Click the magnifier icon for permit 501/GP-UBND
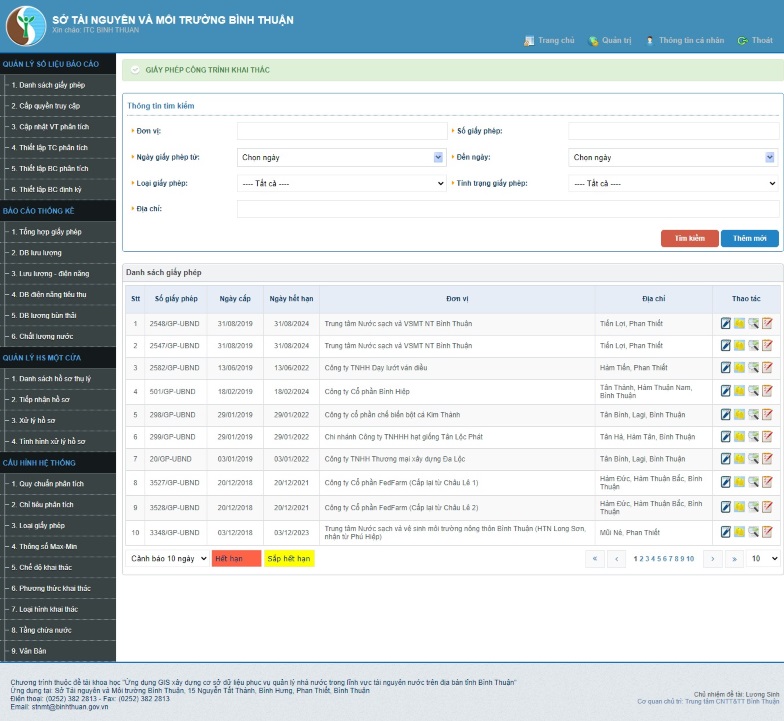Screen dimensions: 784x721 point(754,391)
